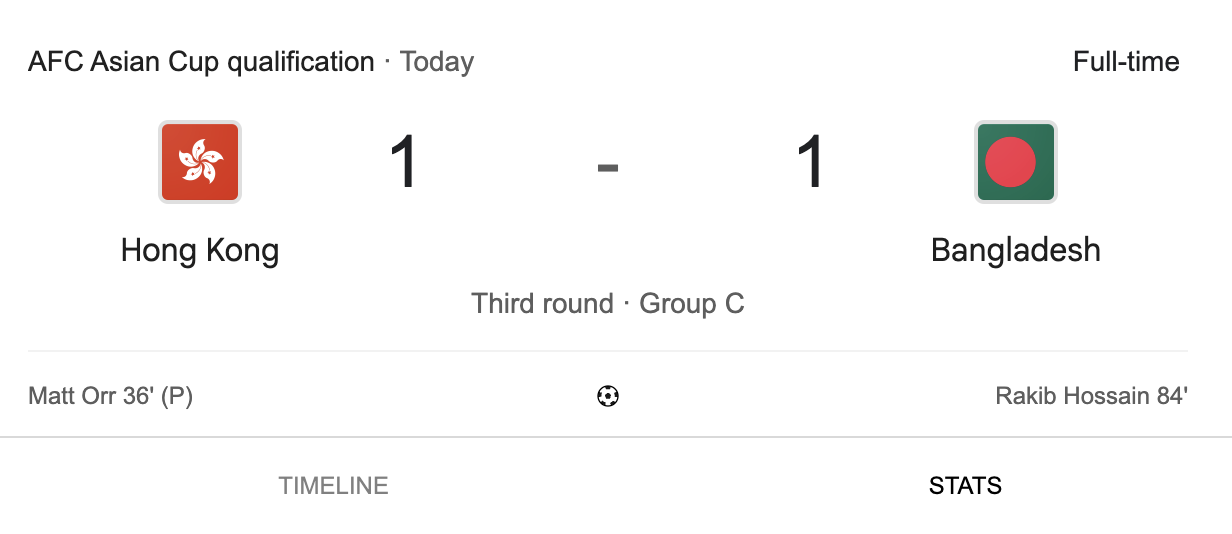Click Bangladesh's score of 1
Image resolution: width=1232 pixels, height=534 pixels.
click(x=810, y=163)
